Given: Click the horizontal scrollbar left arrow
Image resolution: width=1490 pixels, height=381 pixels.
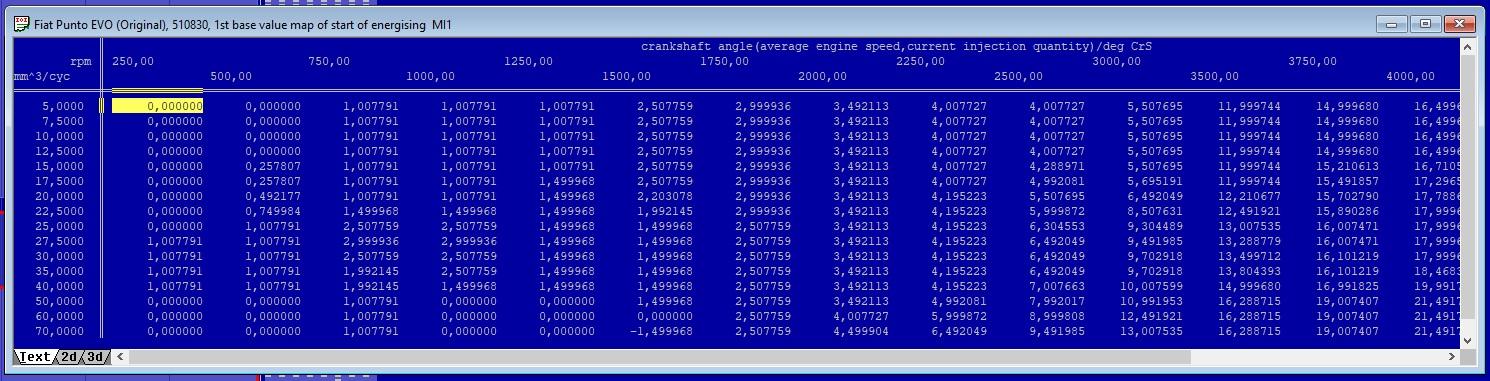Looking at the screenshot, I should click(x=121, y=356).
